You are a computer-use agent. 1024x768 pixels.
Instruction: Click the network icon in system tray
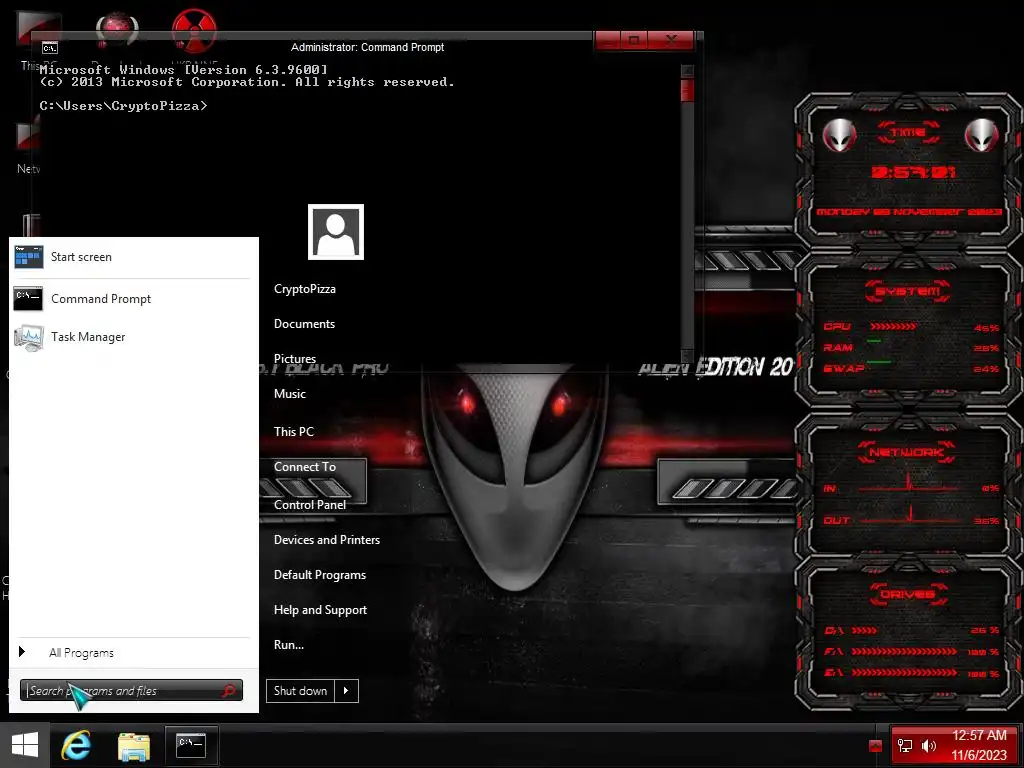coord(905,746)
